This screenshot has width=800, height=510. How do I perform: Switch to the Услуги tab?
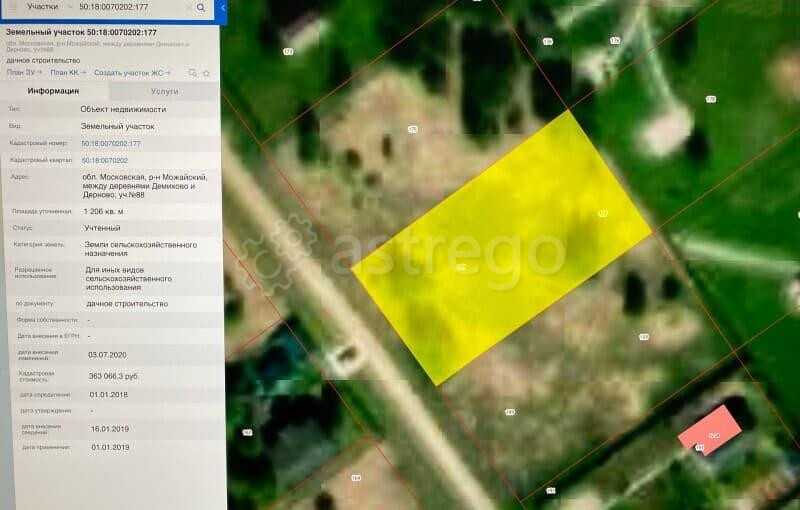click(x=164, y=91)
